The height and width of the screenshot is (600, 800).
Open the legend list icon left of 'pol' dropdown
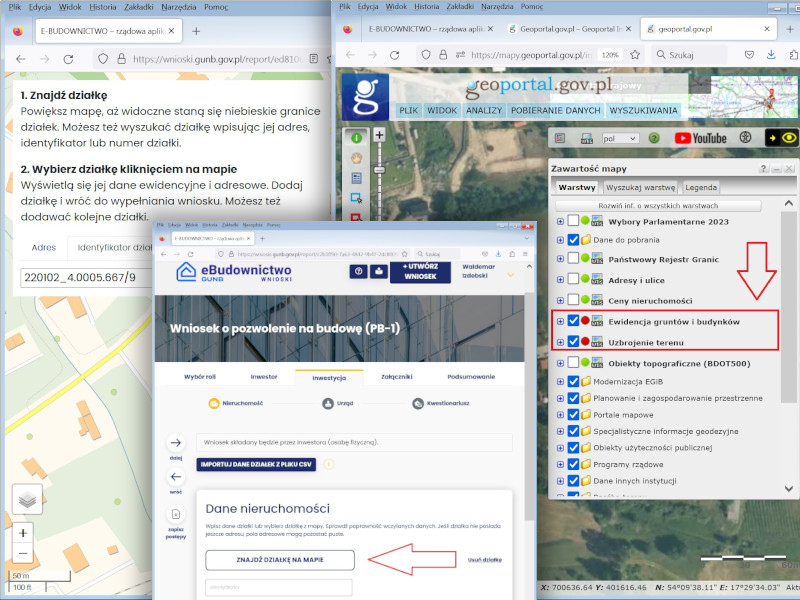560,138
